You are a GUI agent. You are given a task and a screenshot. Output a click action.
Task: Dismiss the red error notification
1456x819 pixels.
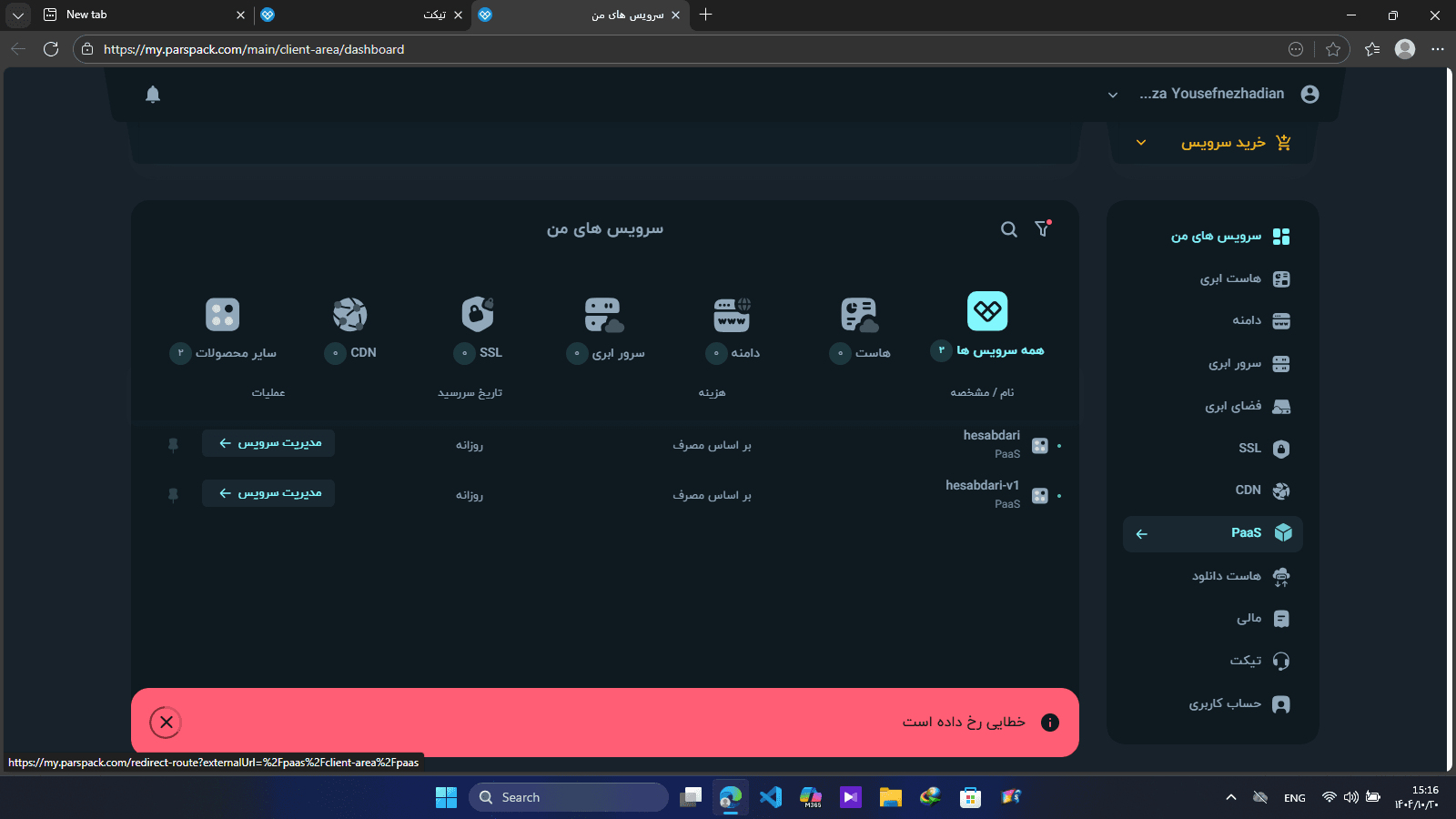166,723
